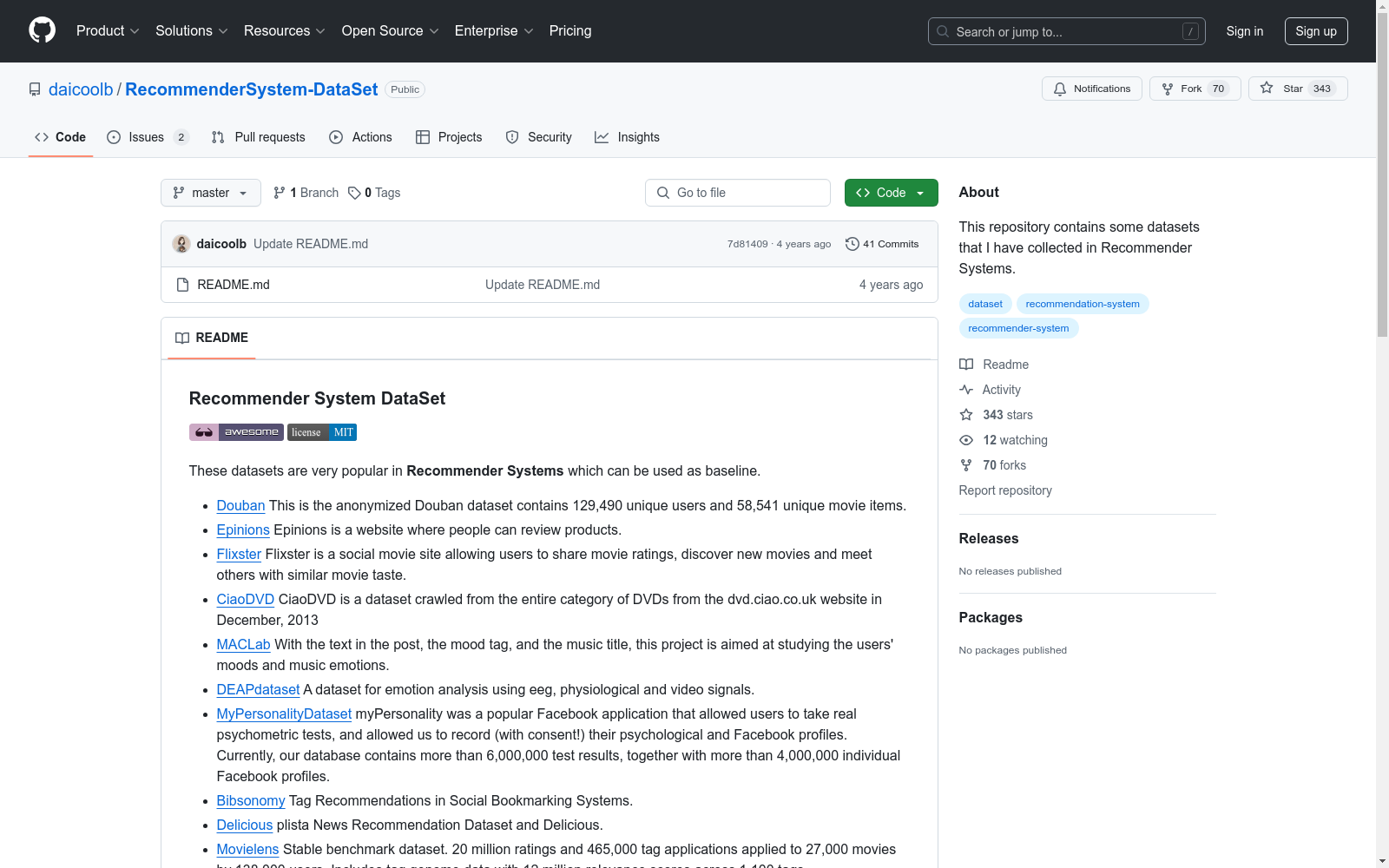Click the Fork icon in header
This screenshot has width=1389, height=868.
(x=1168, y=89)
